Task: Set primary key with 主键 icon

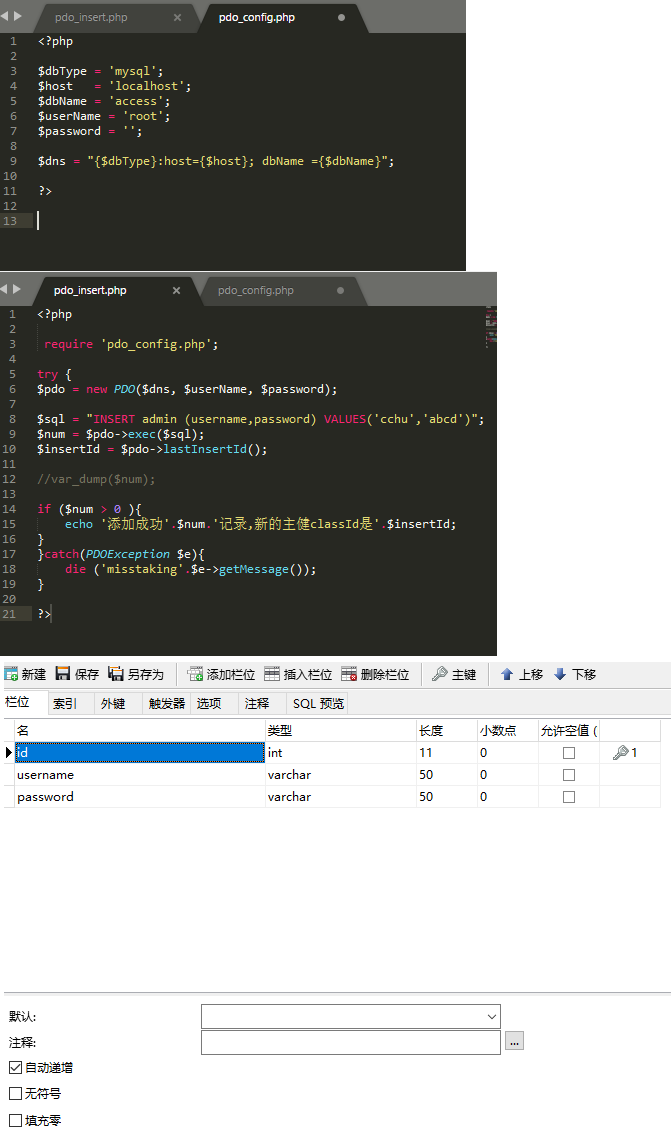Action: 453,675
